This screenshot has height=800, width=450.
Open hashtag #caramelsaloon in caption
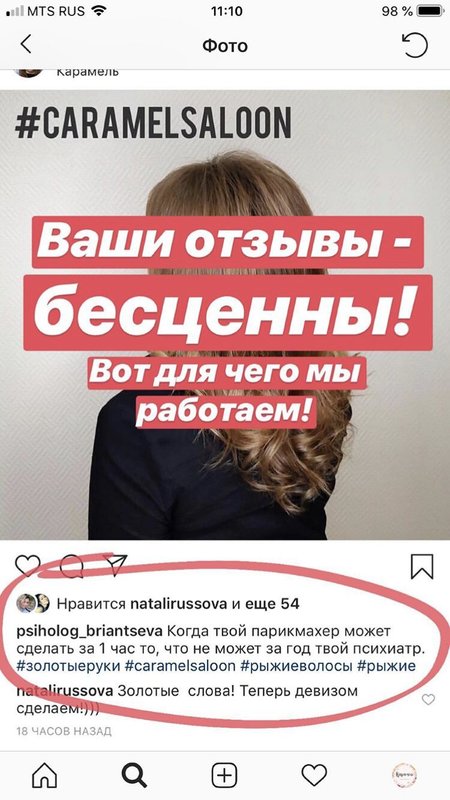click(180, 666)
